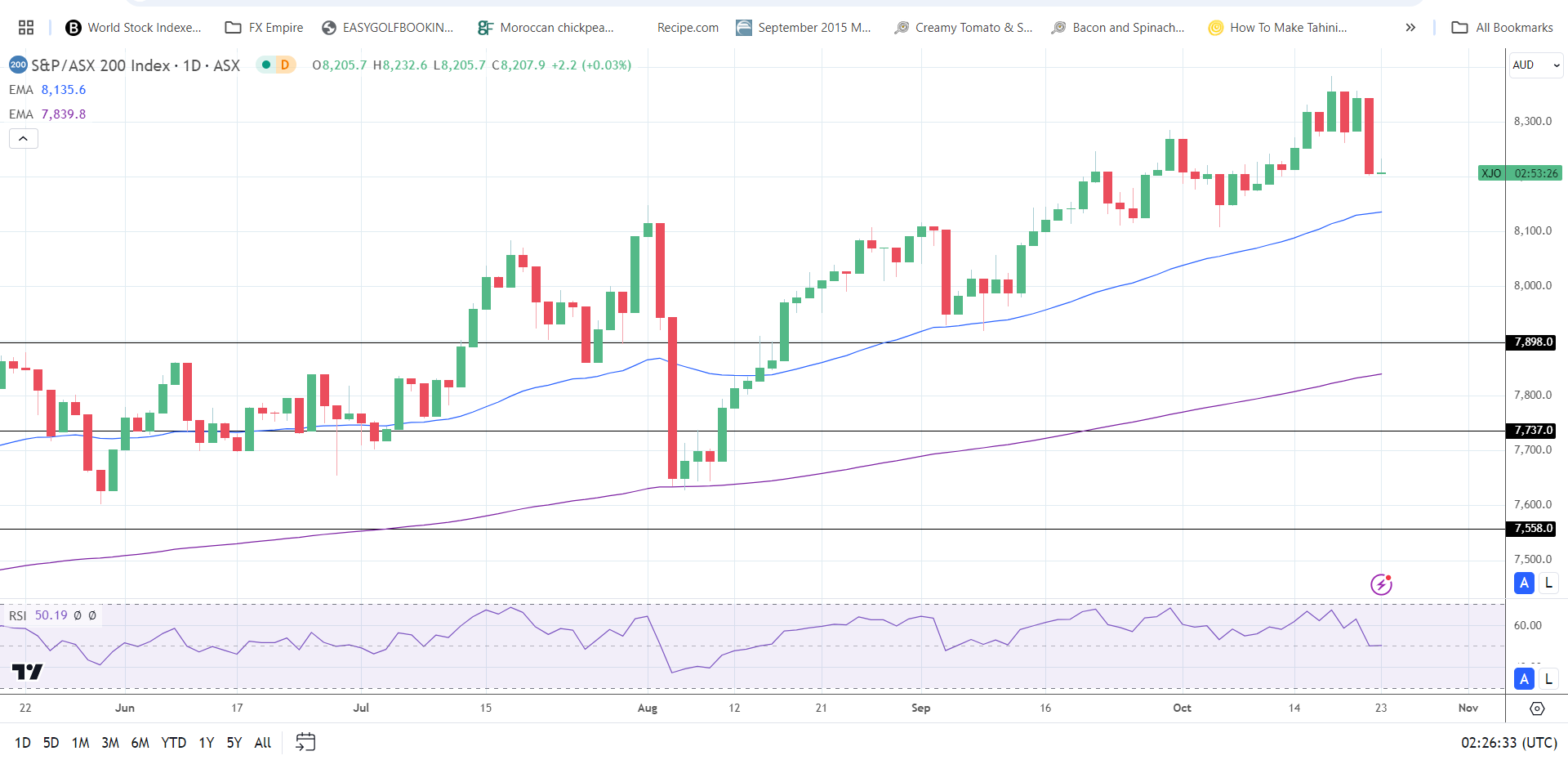Open chart settings gear on time axis
Screen dimensions: 1568x760
click(x=1537, y=709)
